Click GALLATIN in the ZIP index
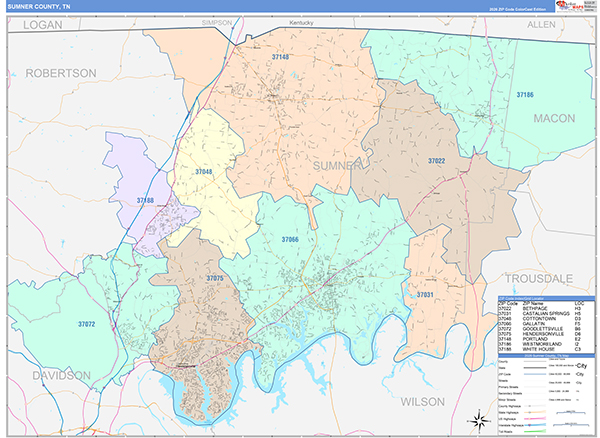Viewport: 600px width, 438px height. pyautogui.click(x=534, y=324)
